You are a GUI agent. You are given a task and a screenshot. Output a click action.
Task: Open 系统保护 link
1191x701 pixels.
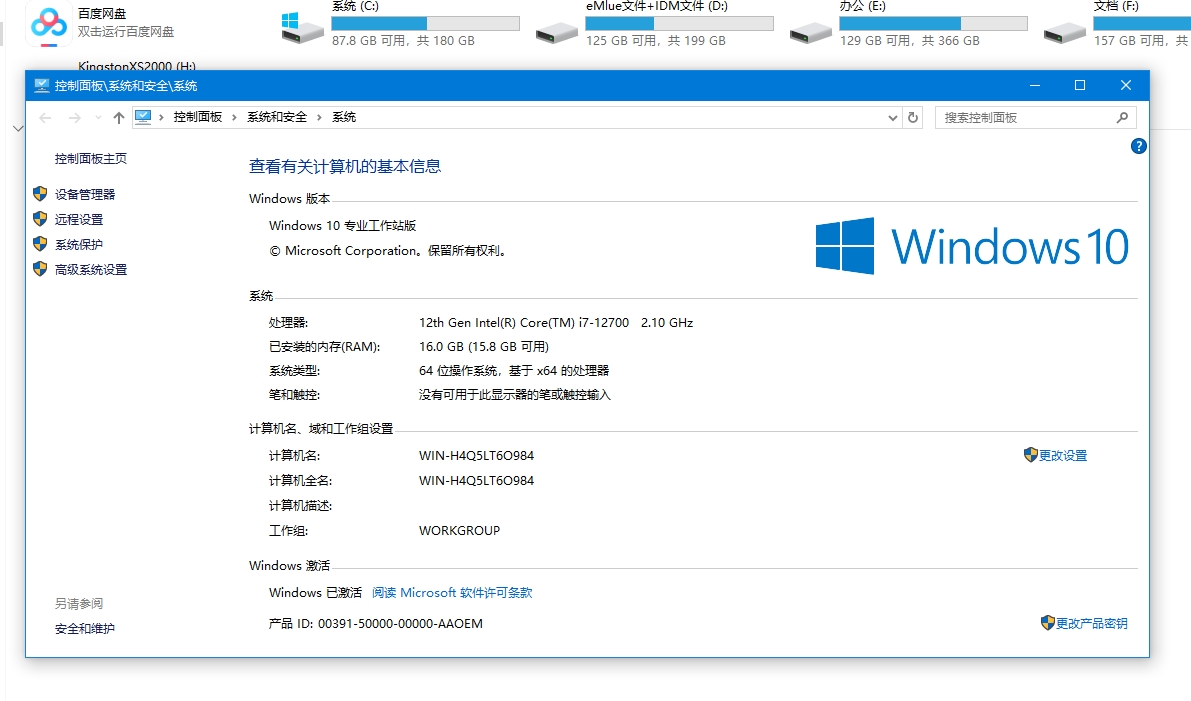click(78, 244)
